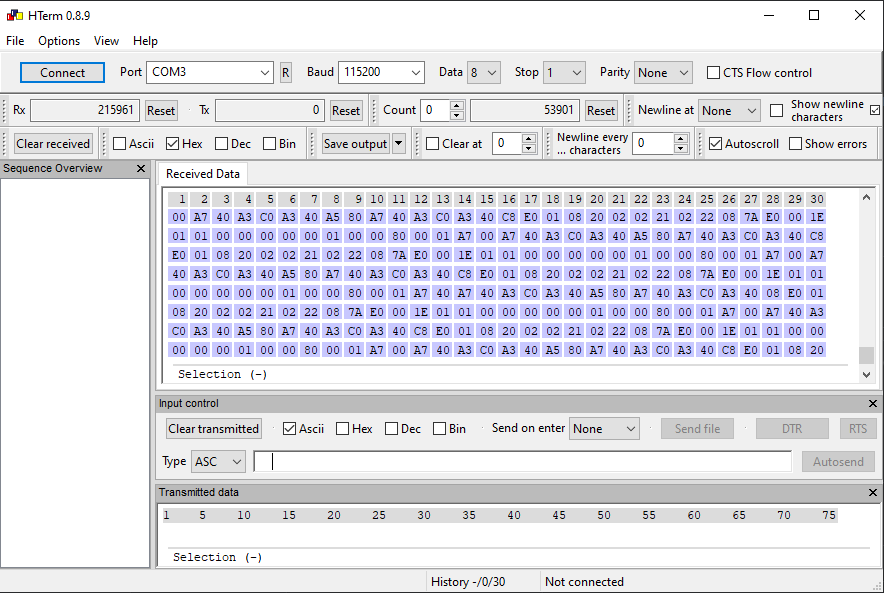This screenshot has width=884, height=593.
Task: Increase Newline every characters spinner
Action: 681,139
